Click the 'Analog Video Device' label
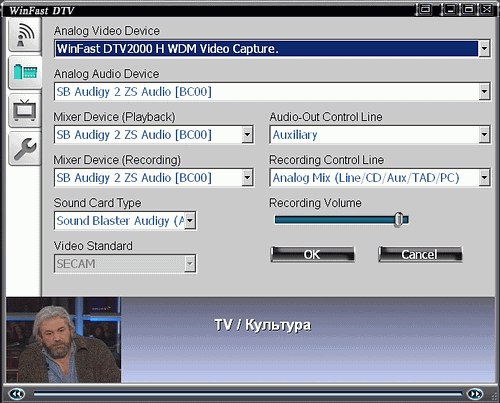Image resolution: width=500 pixels, height=403 pixels. pyautogui.click(x=107, y=31)
